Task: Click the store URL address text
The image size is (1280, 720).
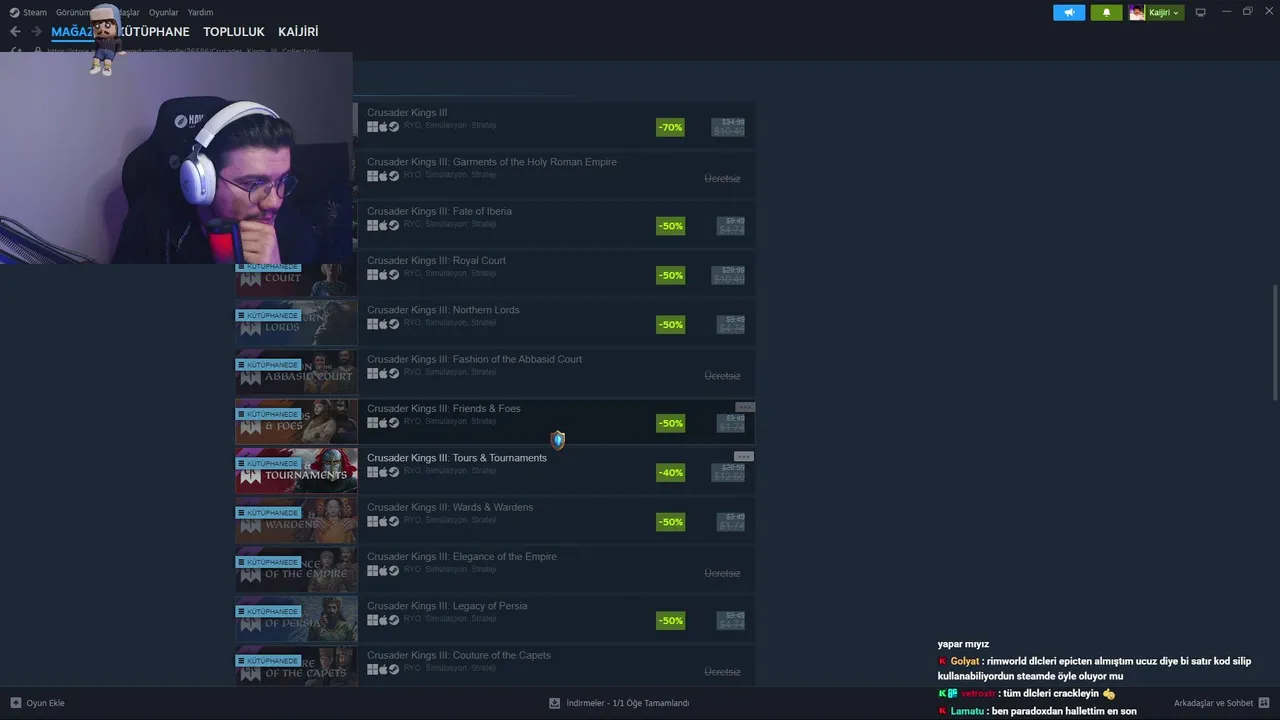Action: pyautogui.click(x=184, y=51)
